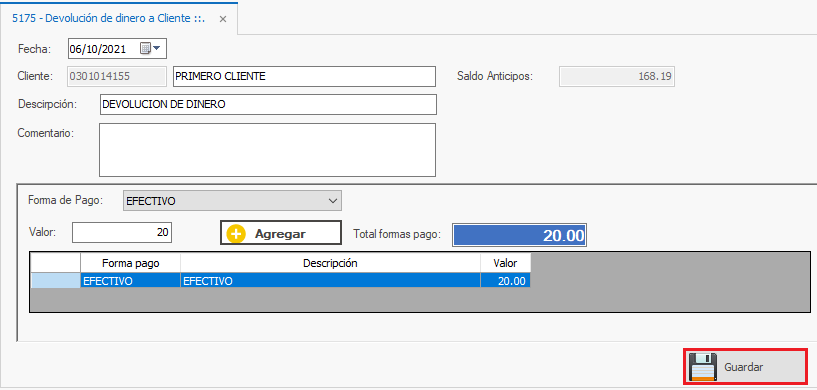Image resolution: width=817 pixels, height=390 pixels.
Task: Add payment with the Agregar button
Action: [x=280, y=233]
